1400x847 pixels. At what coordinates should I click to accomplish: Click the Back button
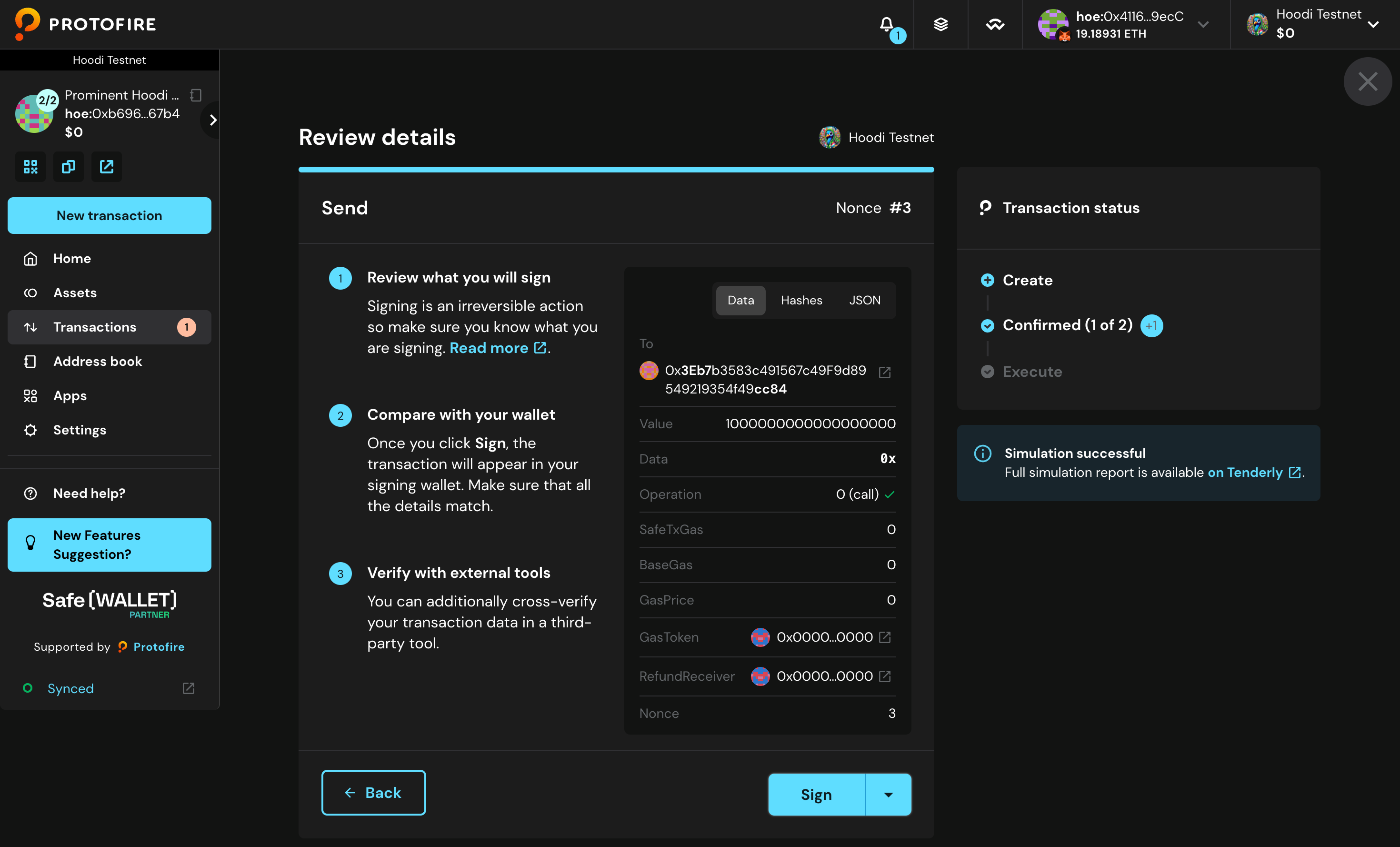point(373,792)
